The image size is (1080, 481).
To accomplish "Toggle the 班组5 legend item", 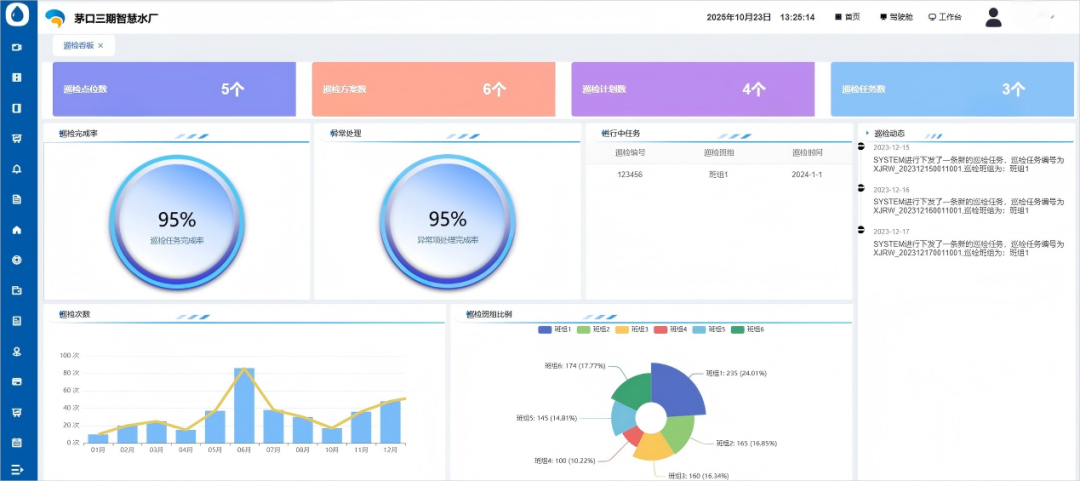I will click(x=711, y=329).
